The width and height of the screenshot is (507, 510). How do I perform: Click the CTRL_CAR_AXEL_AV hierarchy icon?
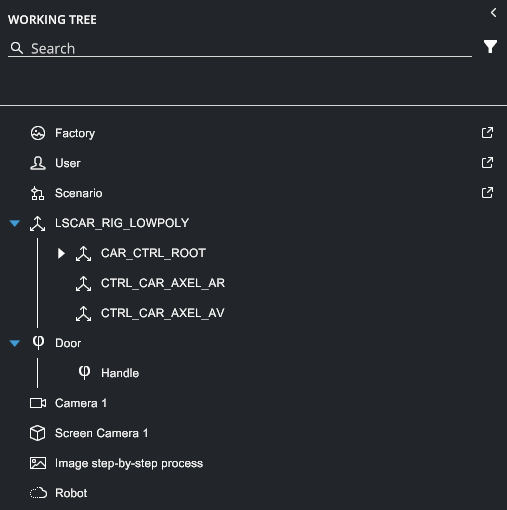pyautogui.click(x=83, y=313)
